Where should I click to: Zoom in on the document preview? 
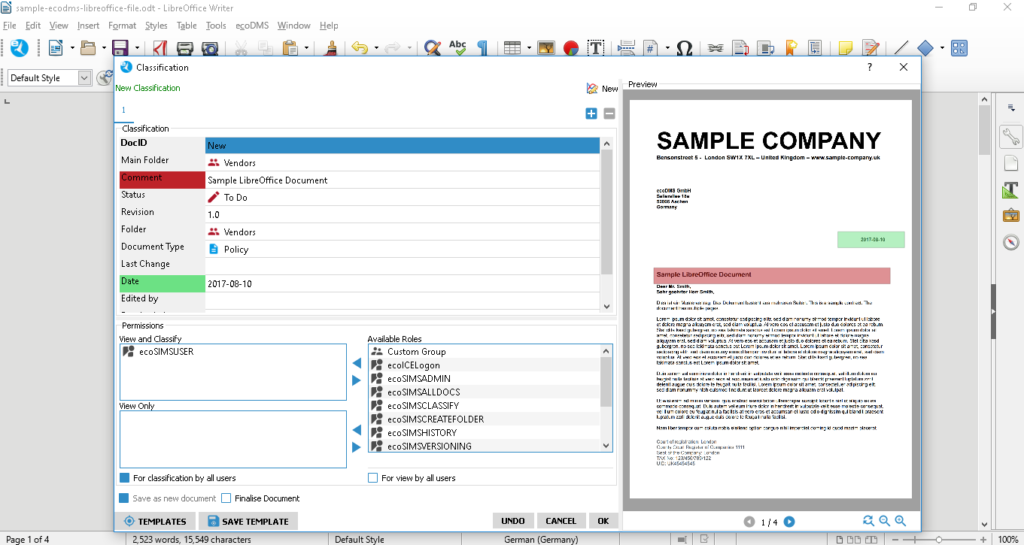(x=900, y=521)
